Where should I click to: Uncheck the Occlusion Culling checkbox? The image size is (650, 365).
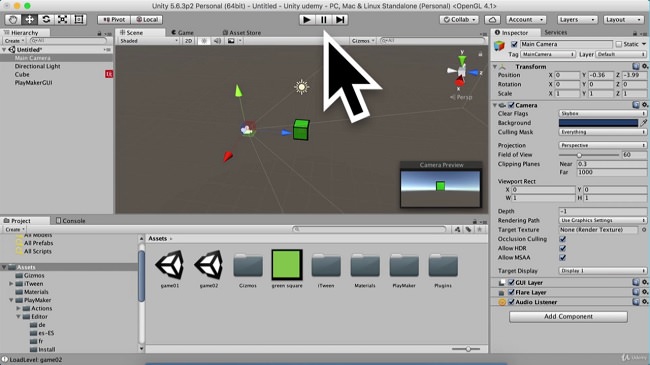pyautogui.click(x=563, y=239)
